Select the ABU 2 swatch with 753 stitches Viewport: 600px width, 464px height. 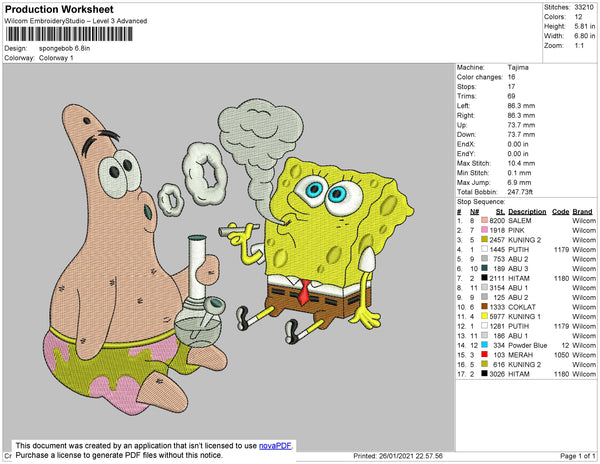click(484, 259)
